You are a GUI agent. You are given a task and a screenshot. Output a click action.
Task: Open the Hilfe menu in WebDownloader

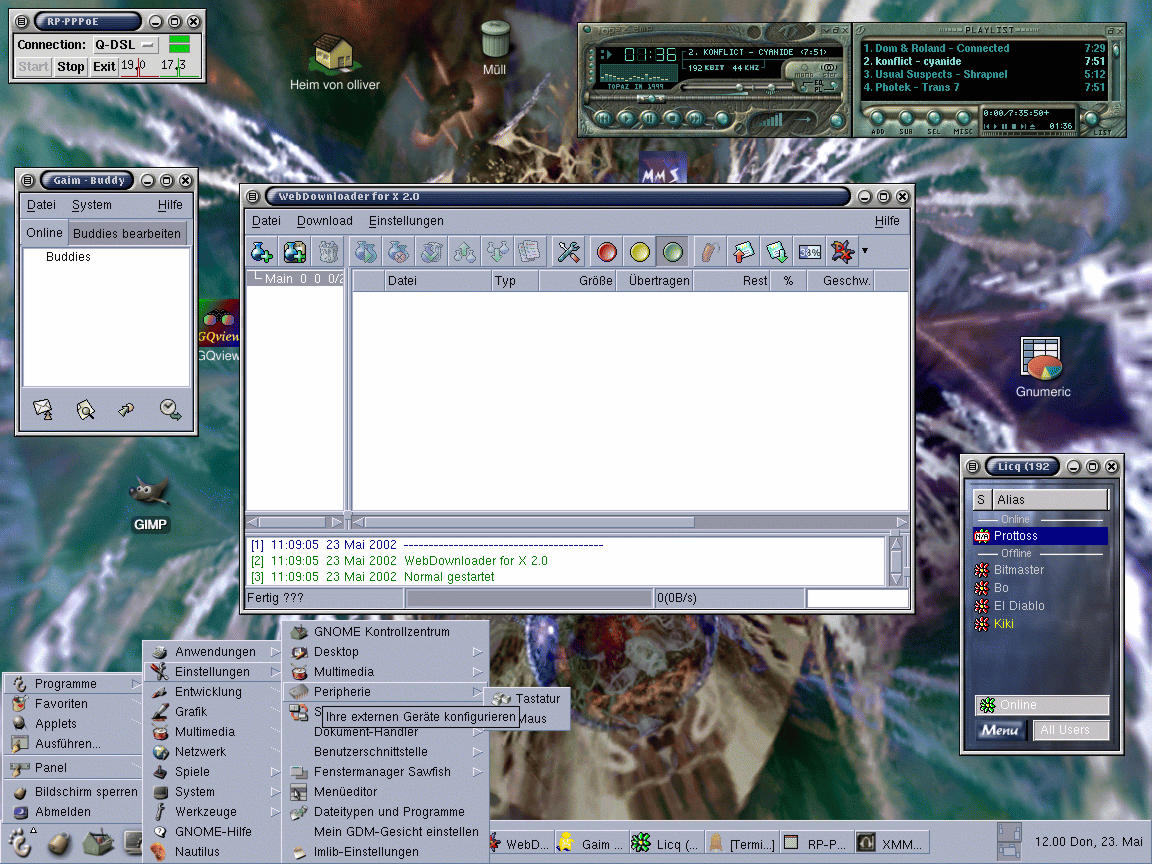[x=887, y=220]
